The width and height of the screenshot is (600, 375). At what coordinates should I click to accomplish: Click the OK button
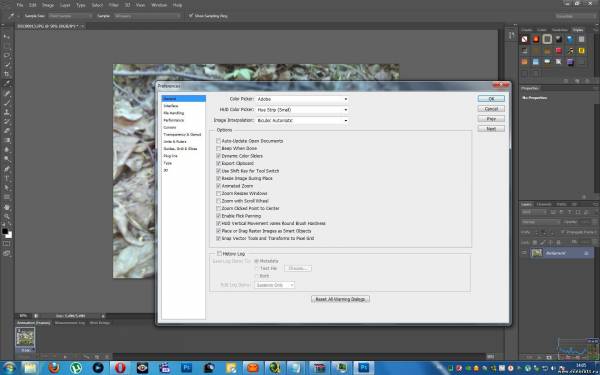tap(491, 99)
